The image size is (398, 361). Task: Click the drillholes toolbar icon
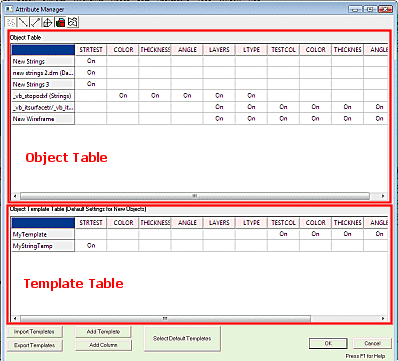[x=35, y=22]
